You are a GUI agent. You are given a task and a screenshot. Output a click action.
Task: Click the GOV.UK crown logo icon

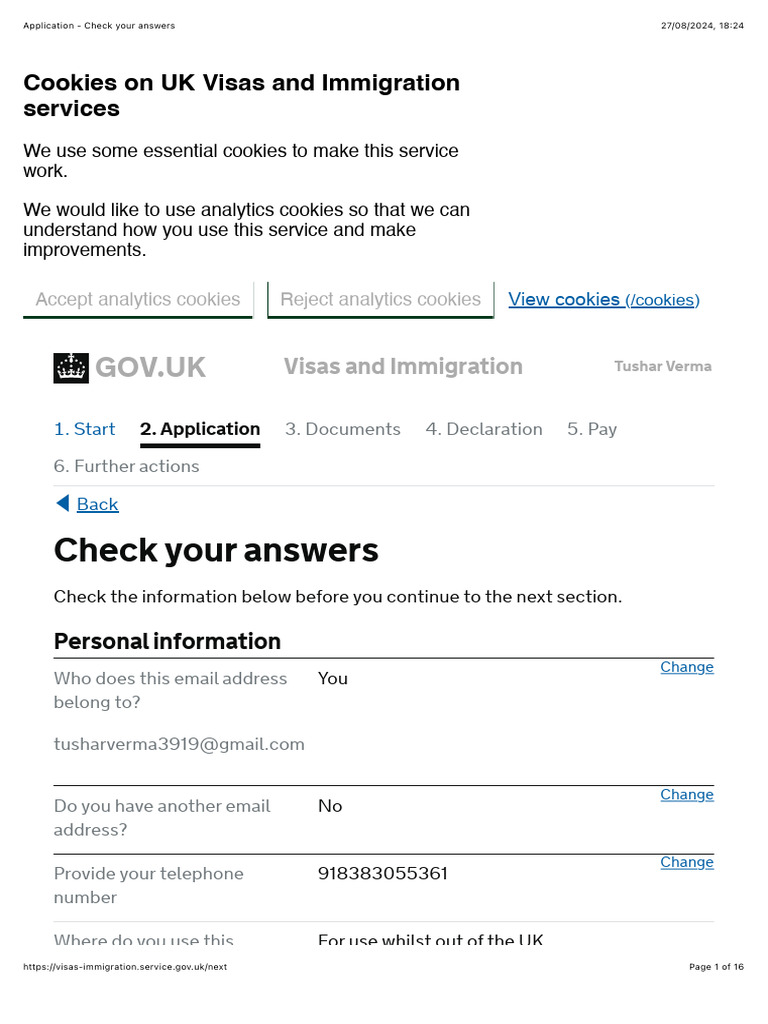71,368
